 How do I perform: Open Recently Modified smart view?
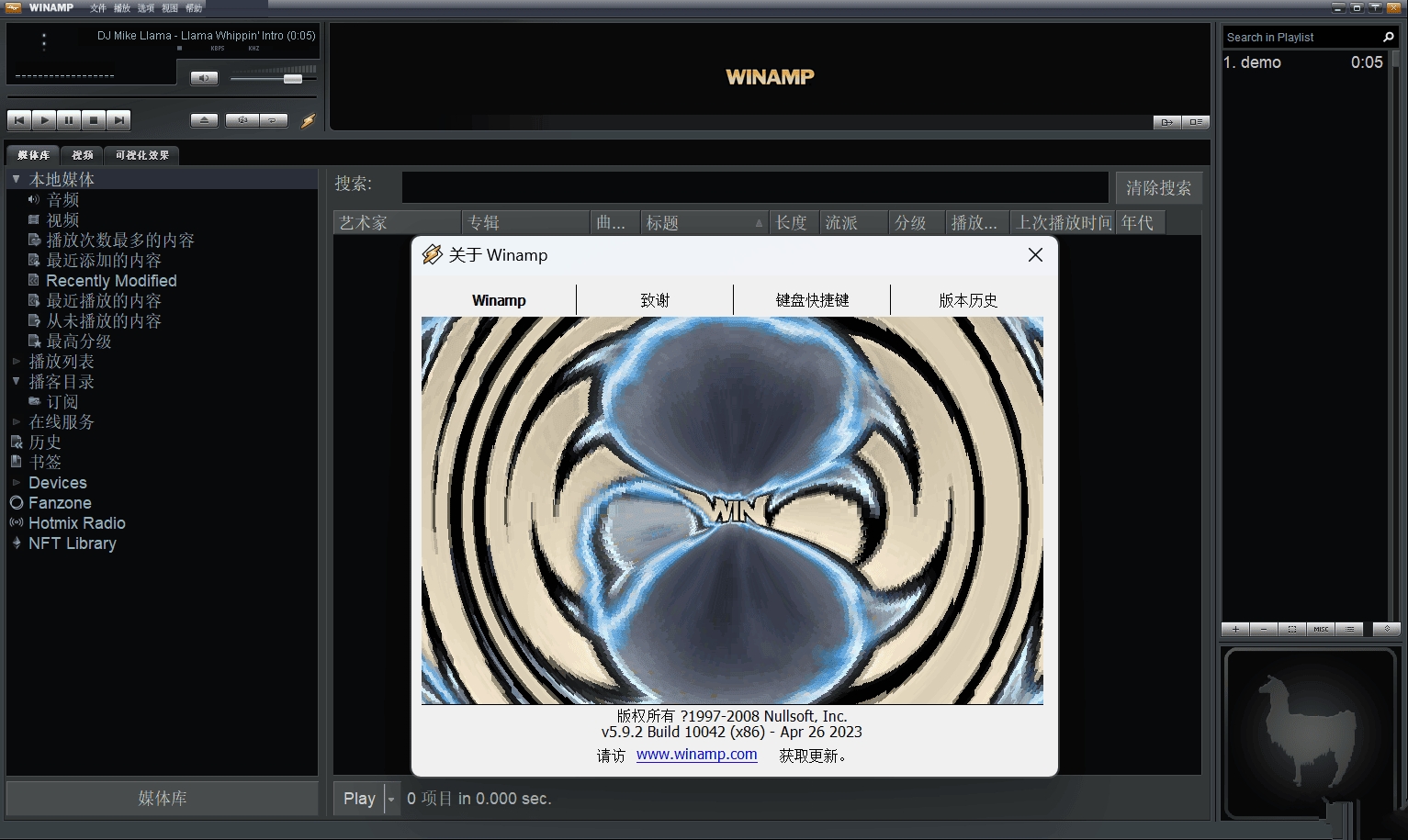(111, 280)
